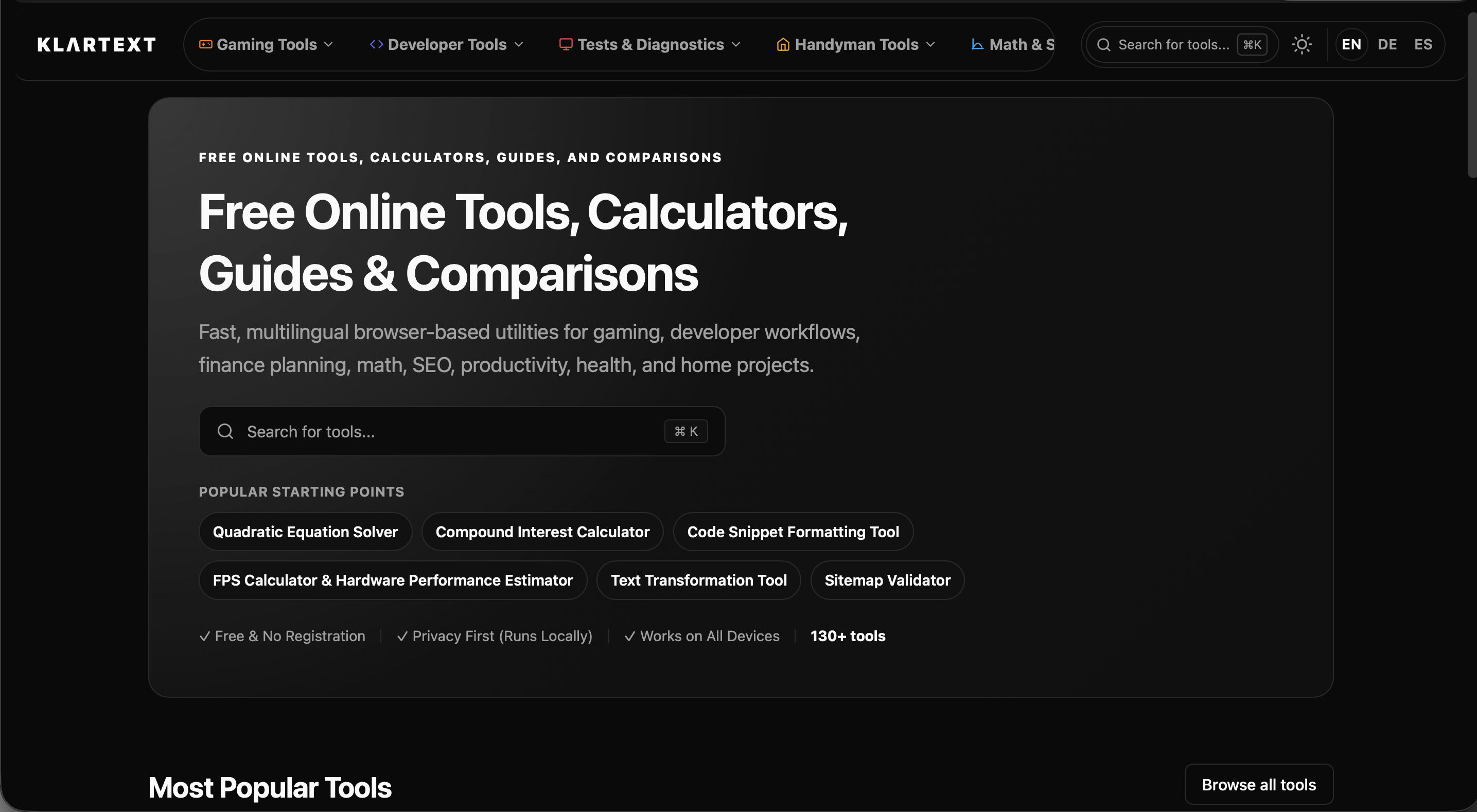Click magnifier icon in hero search box

[x=225, y=431]
